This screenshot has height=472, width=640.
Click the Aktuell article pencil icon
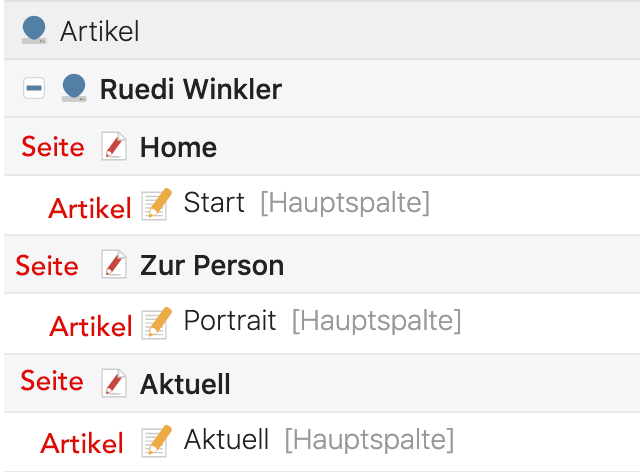[x=156, y=440]
